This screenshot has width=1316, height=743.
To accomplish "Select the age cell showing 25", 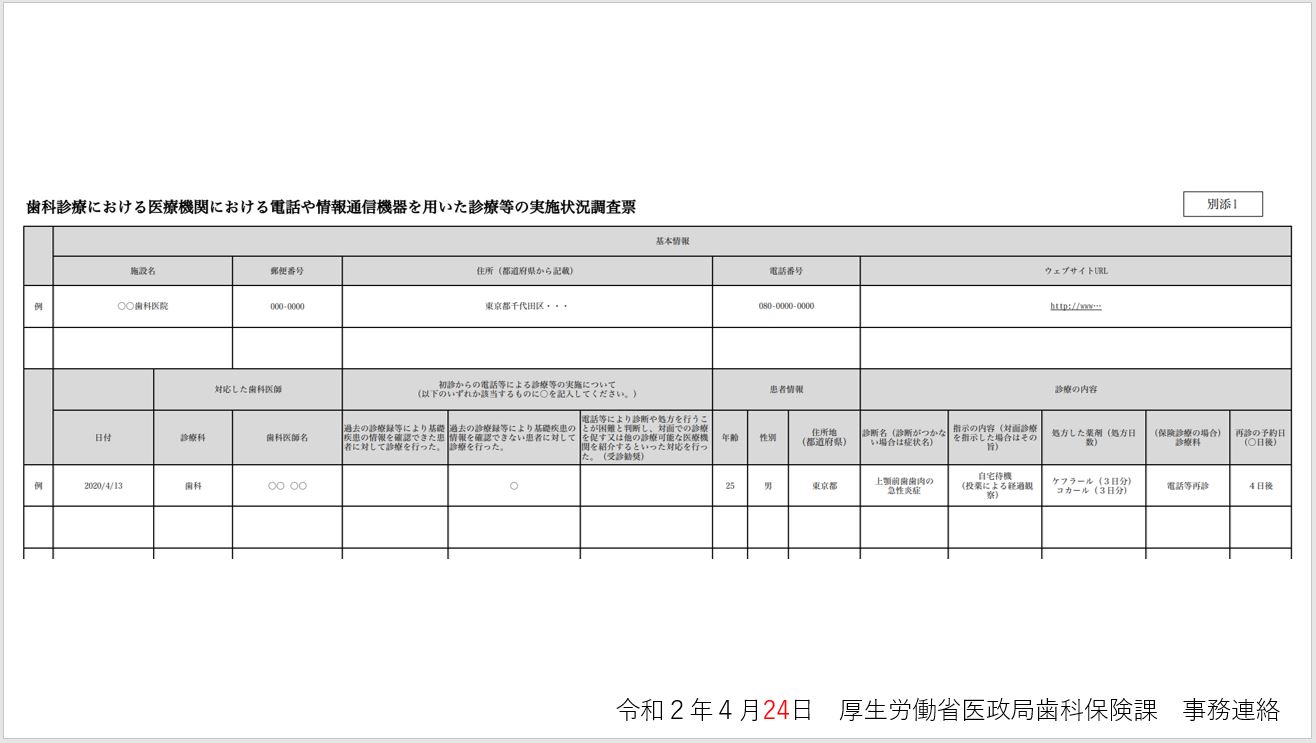I will [730, 485].
